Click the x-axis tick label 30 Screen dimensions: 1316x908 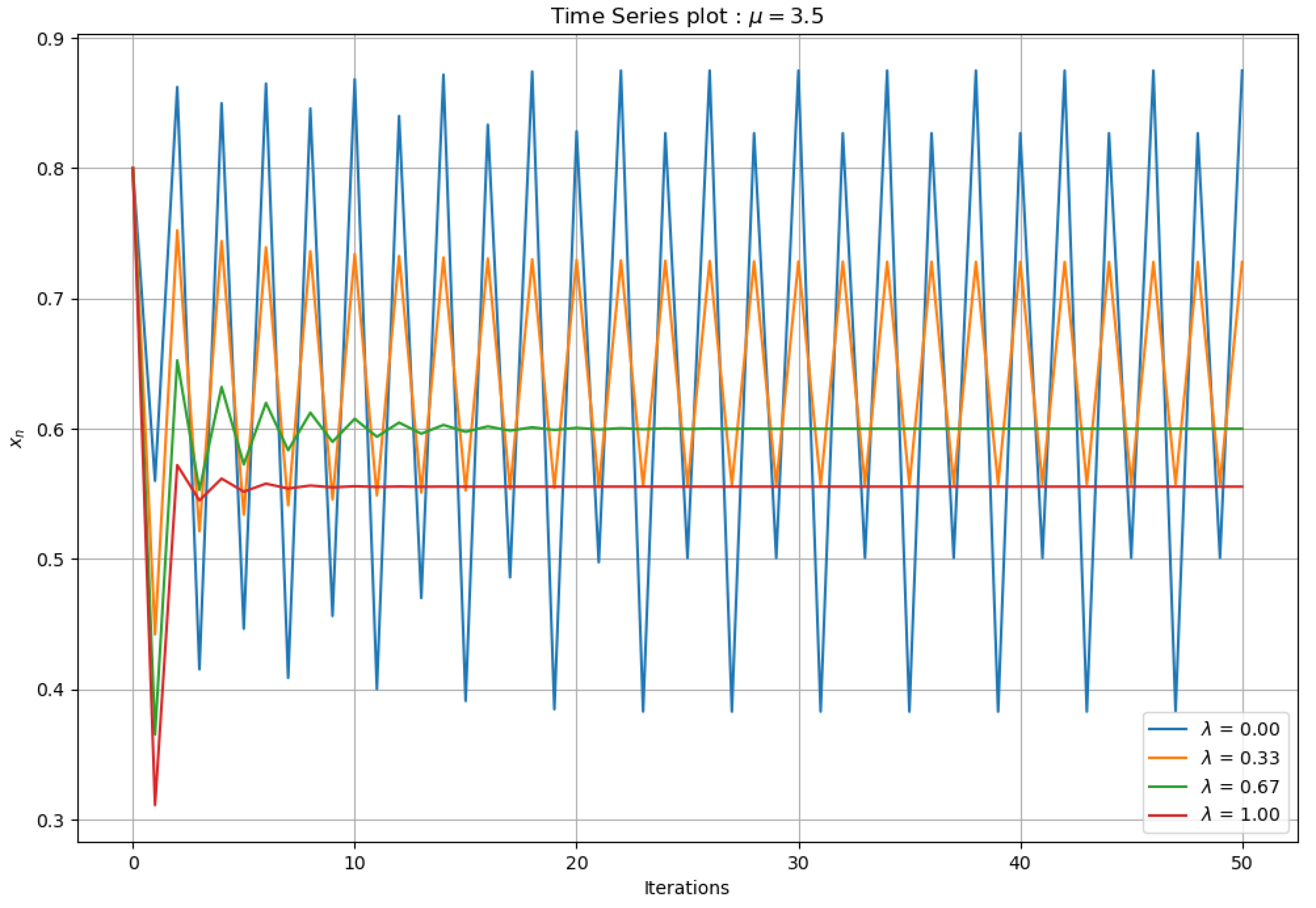pos(798,863)
